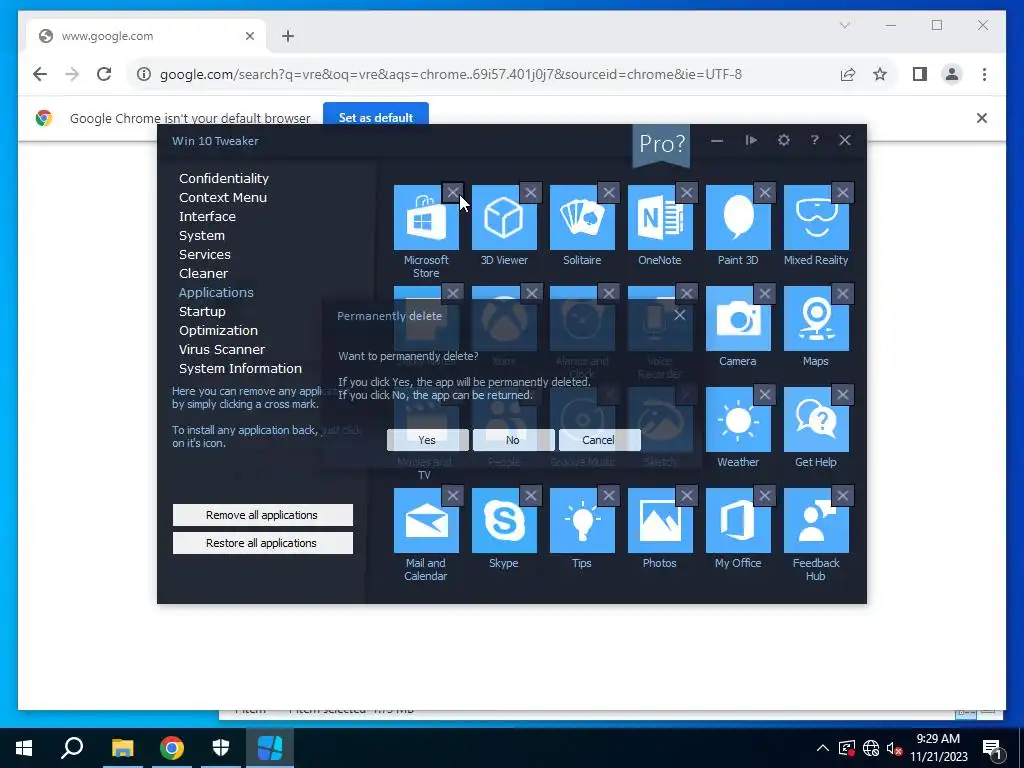Viewport: 1024px width, 768px height.
Task: Click the Mail and Calendar app tile
Action: [x=426, y=520]
